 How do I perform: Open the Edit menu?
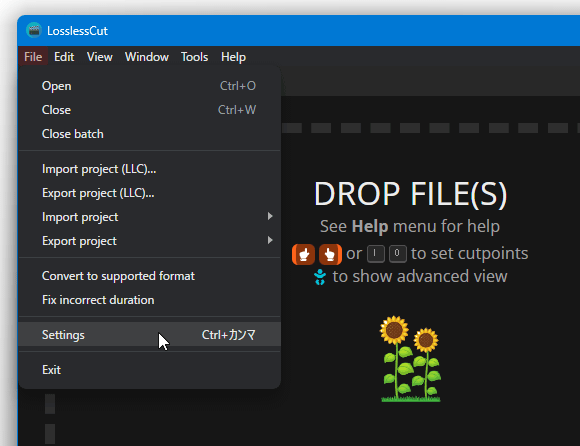point(64,57)
